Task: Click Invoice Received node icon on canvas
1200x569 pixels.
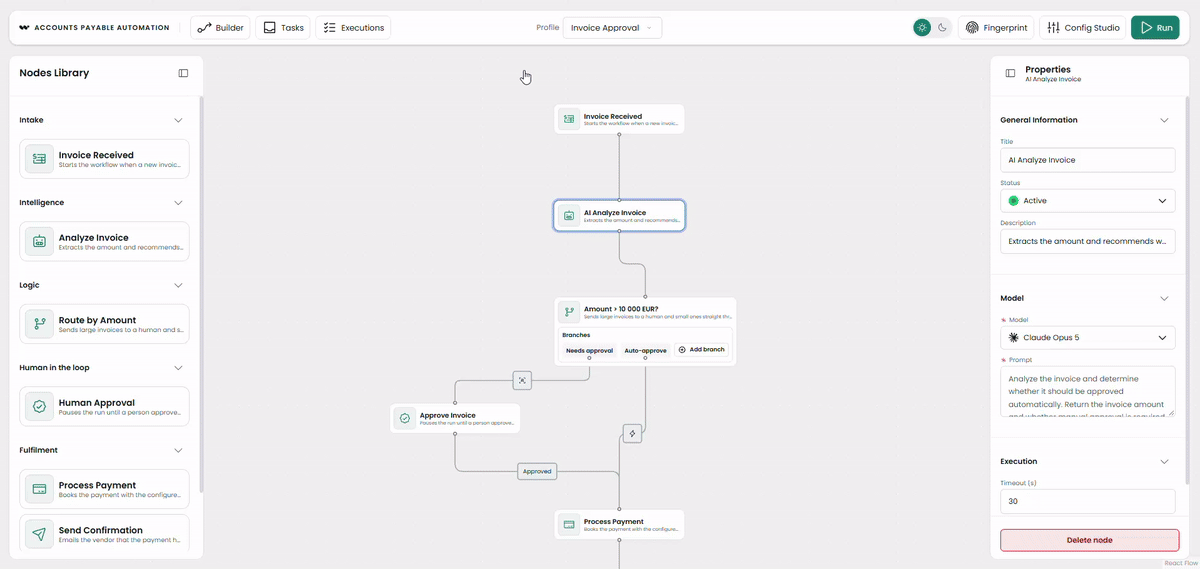Action: 569,119
